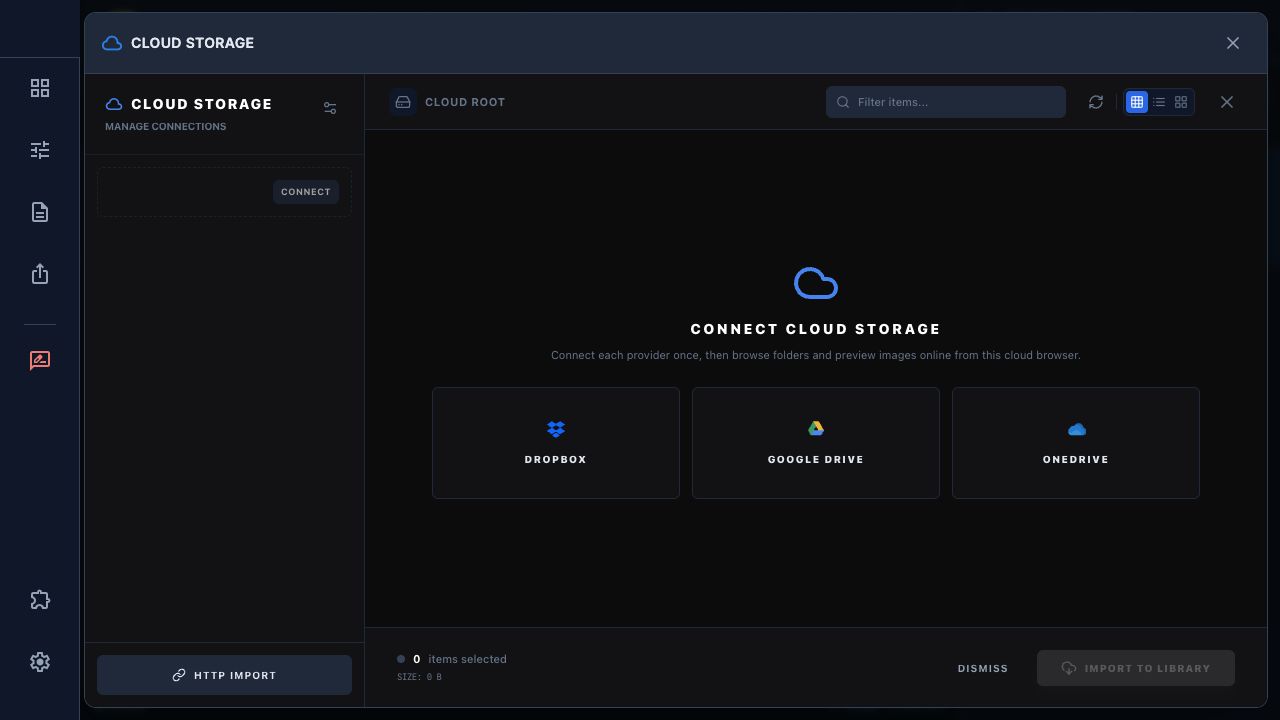This screenshot has height=720, width=1280.
Task: Click Import to Library button
Action: 1136,668
